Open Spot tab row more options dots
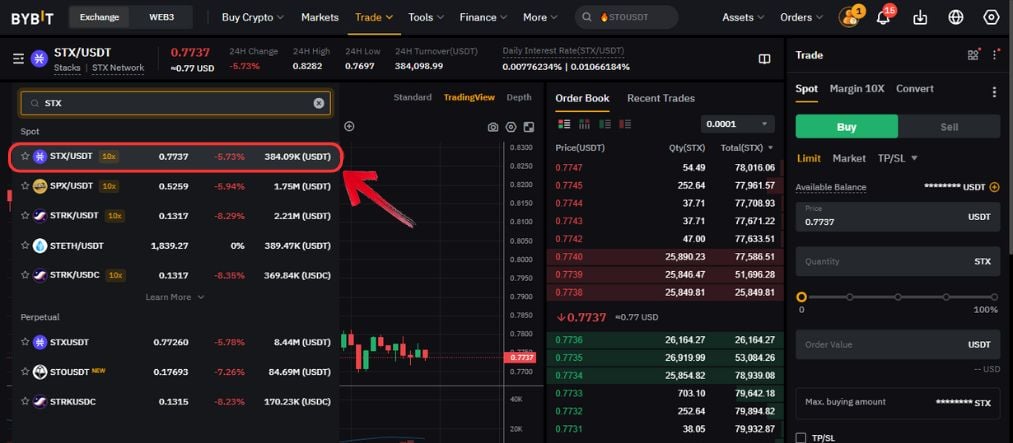This screenshot has height=443, width=1013. [x=994, y=92]
